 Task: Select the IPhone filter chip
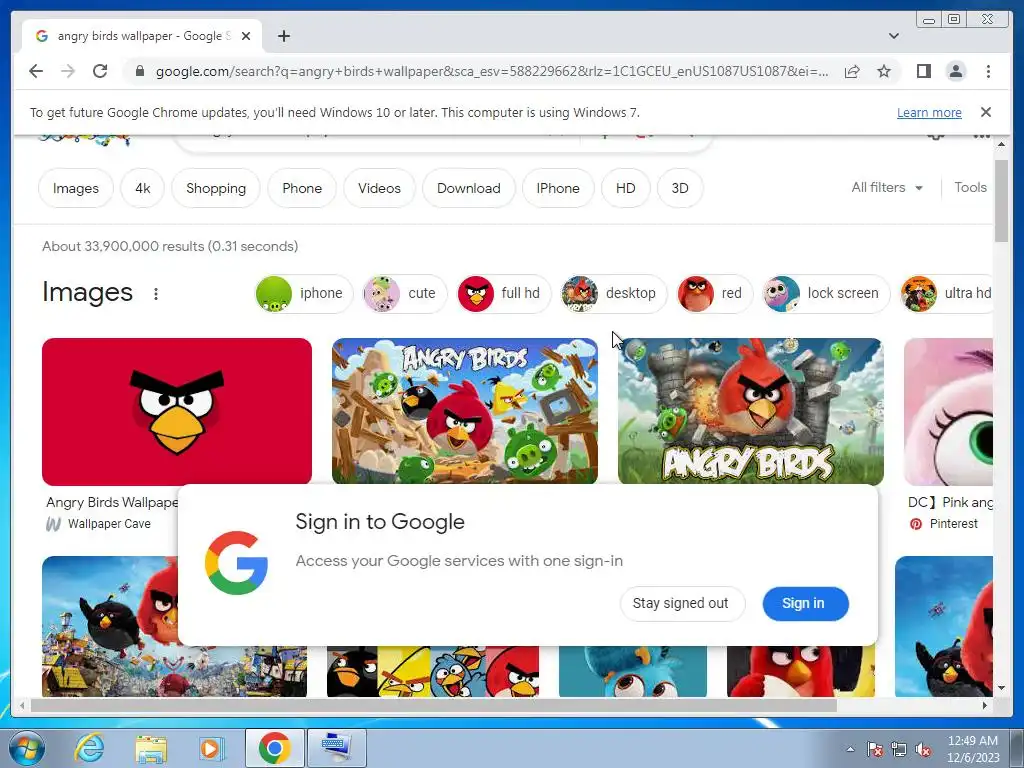(558, 188)
